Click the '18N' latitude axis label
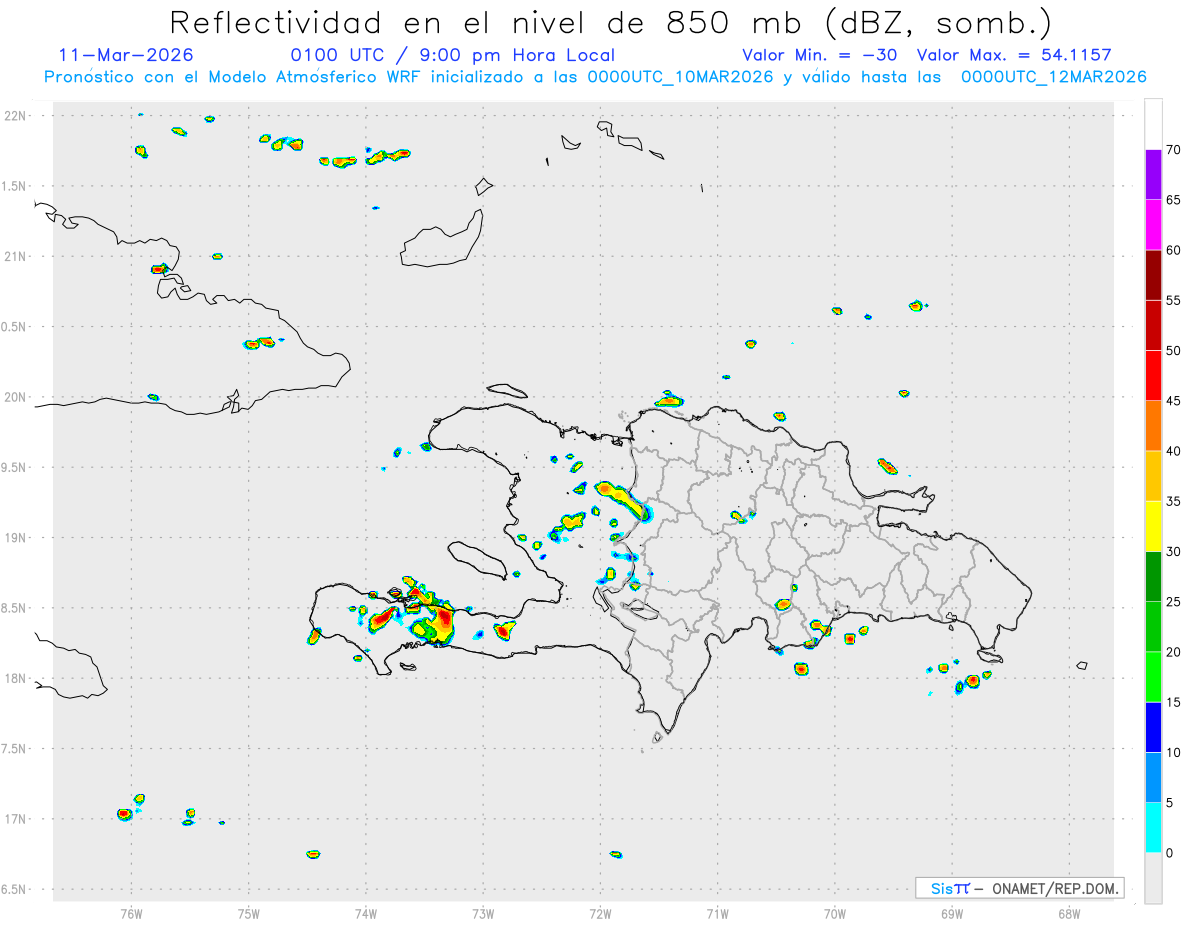 coord(15,679)
